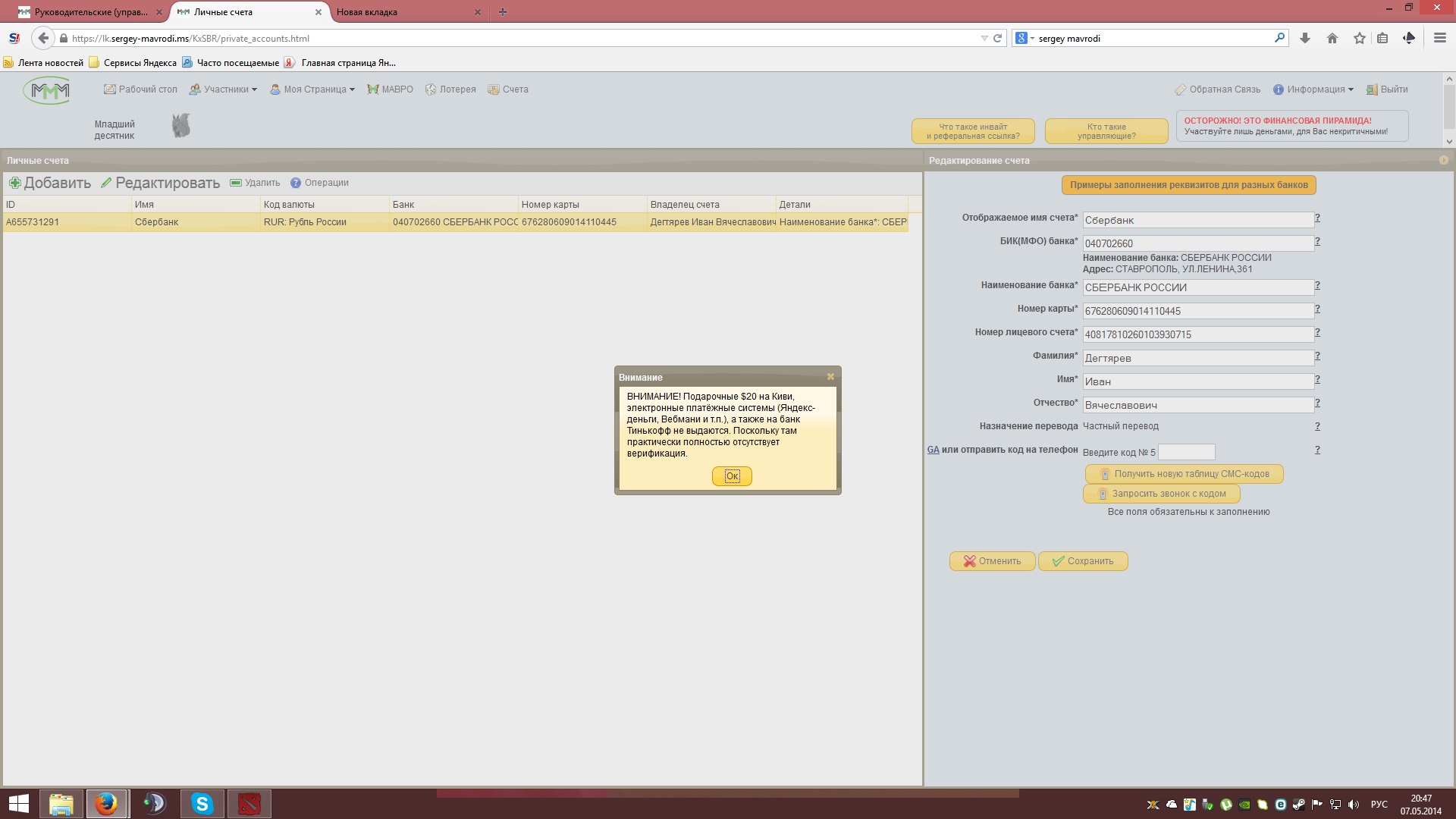The image size is (1456, 819).
Task: Expand the Моя Страница dropdown menu
Action: pos(312,89)
